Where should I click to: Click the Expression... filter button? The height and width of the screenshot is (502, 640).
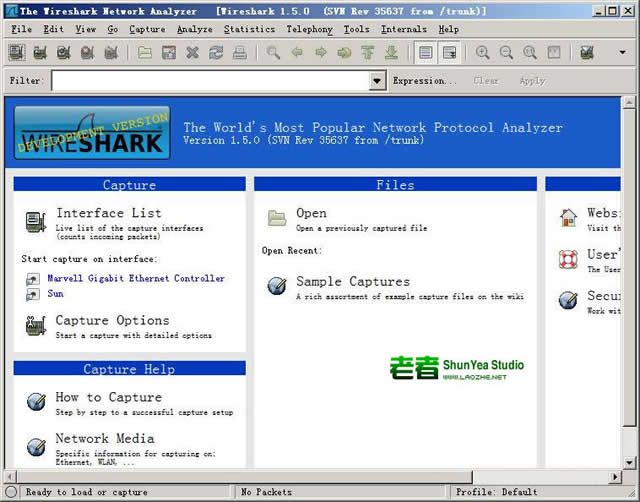(424, 81)
